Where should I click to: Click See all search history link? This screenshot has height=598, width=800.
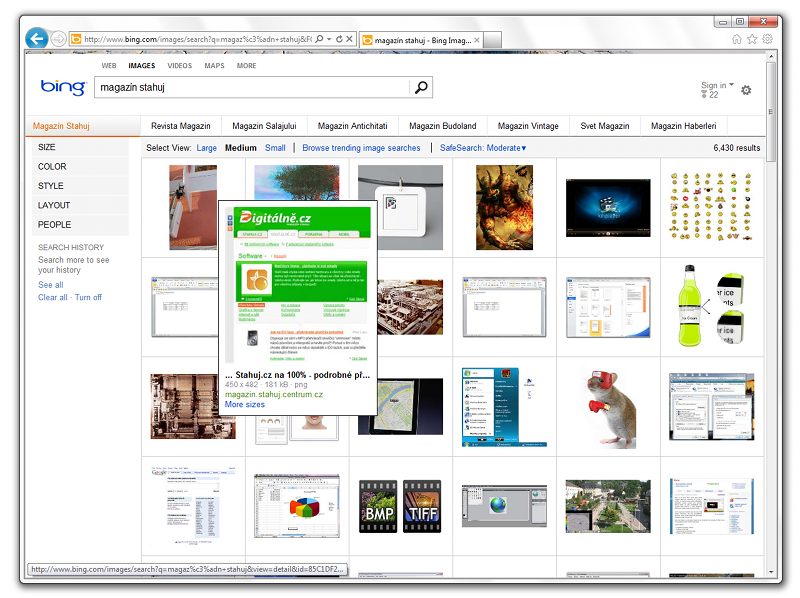coord(51,285)
